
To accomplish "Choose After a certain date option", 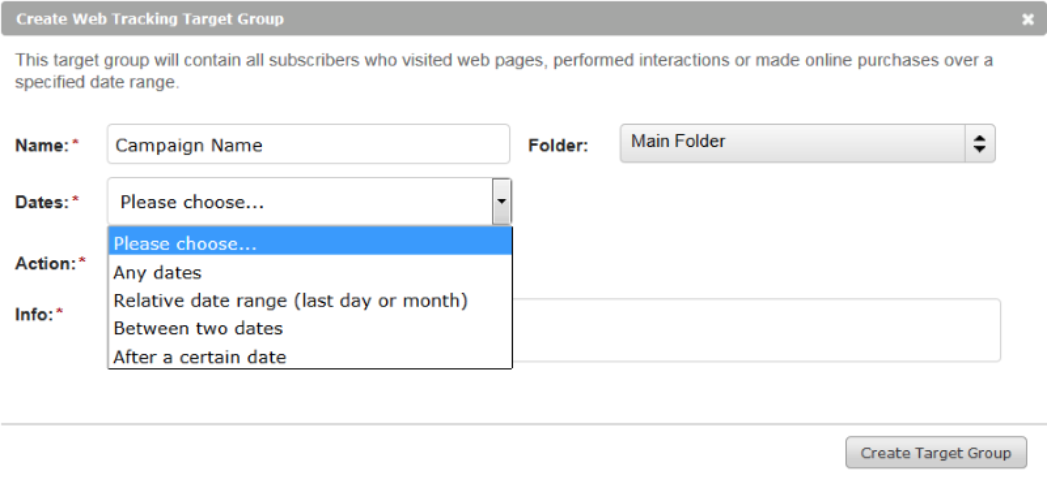I will tap(310, 357).
